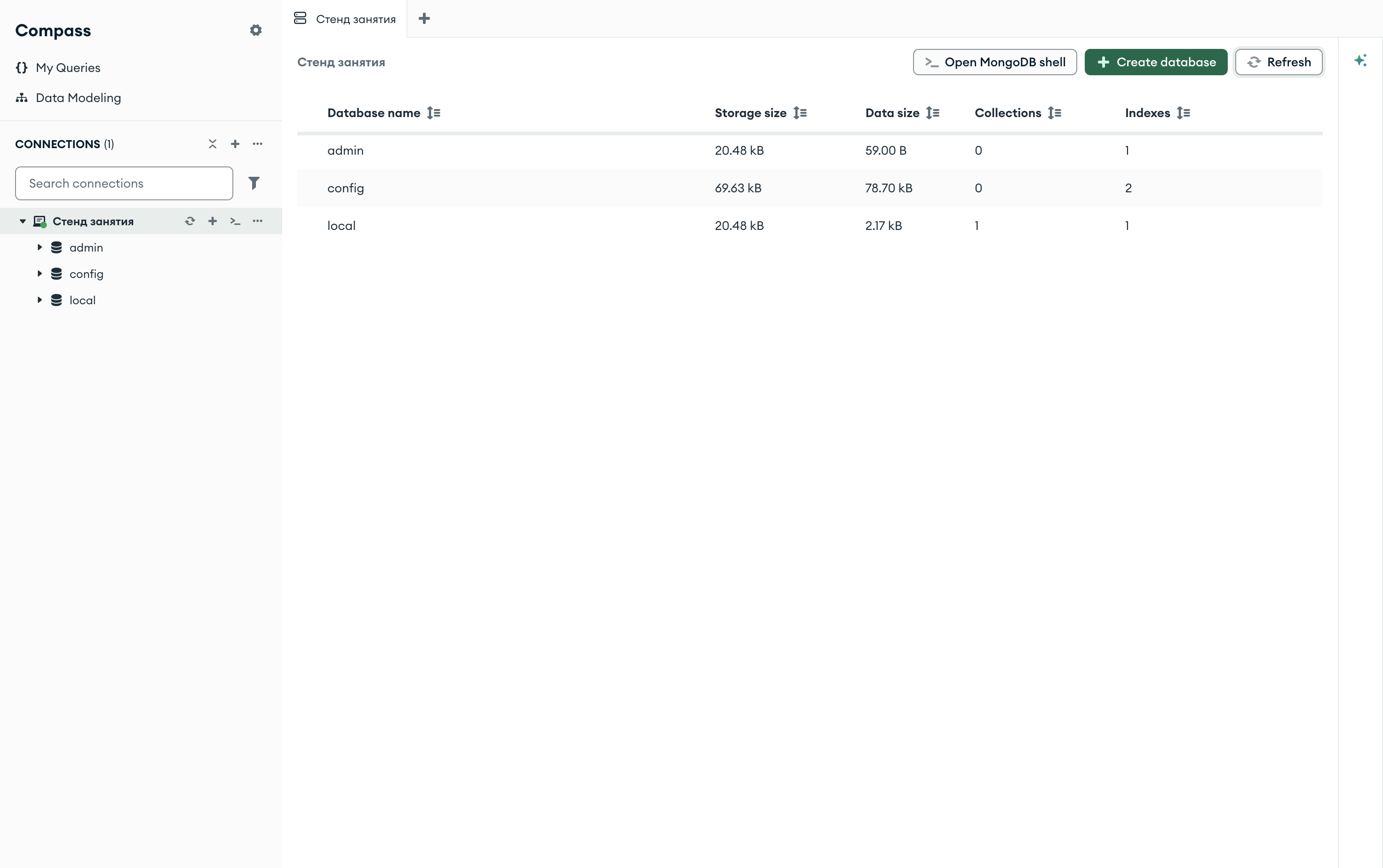
Task: Open config database row in table
Action: click(810, 188)
